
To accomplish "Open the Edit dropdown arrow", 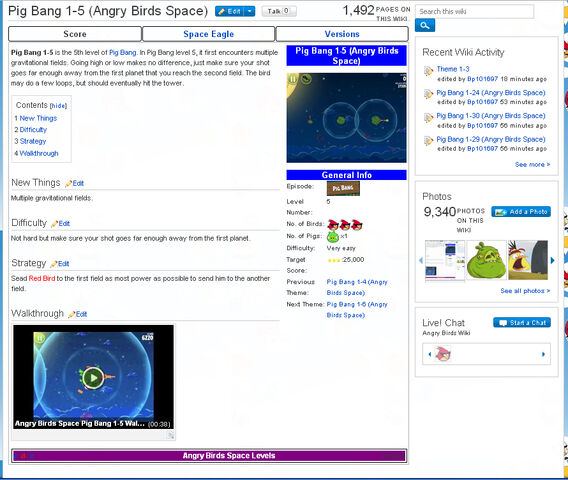I will (250, 12).
